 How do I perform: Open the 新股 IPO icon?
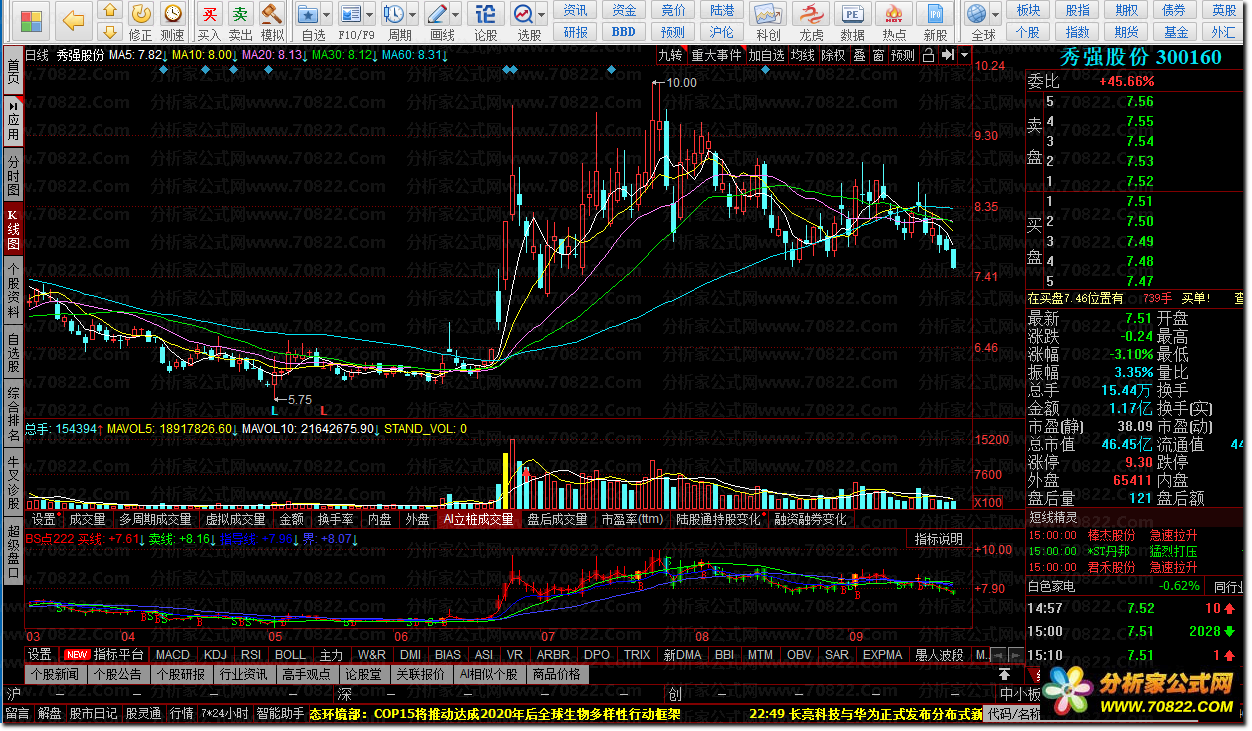936,21
